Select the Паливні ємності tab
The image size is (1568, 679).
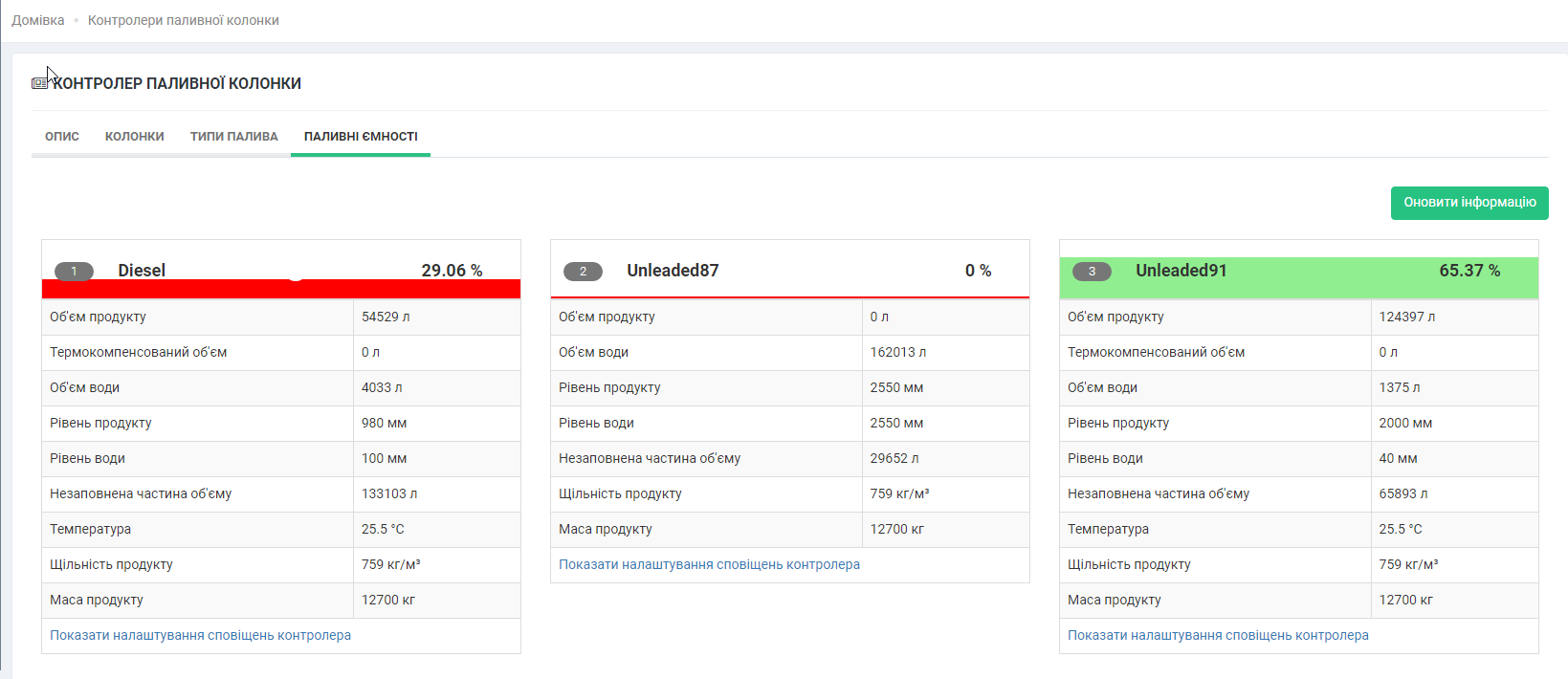(x=361, y=137)
